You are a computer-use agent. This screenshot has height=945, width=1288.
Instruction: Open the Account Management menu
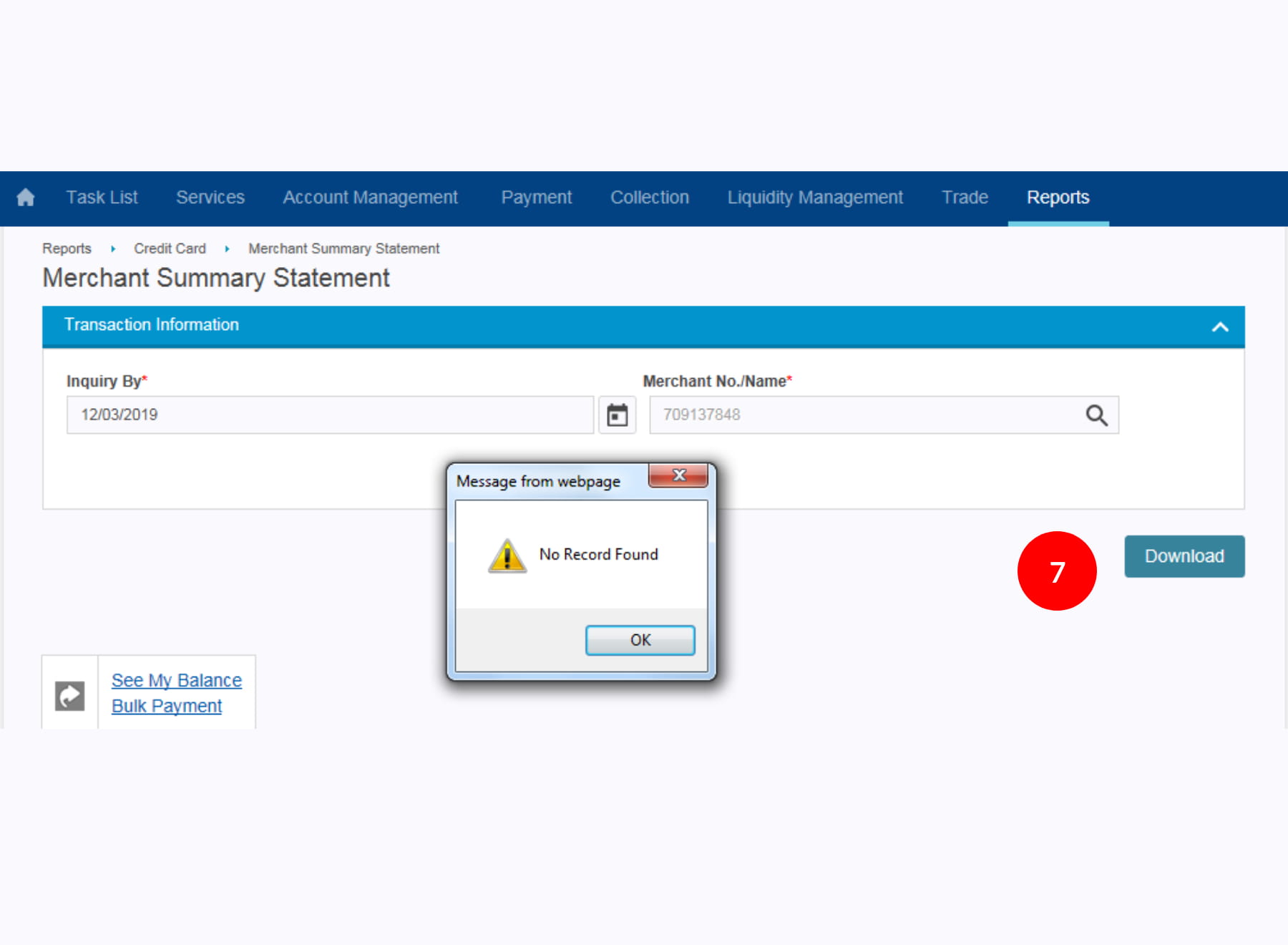(x=370, y=198)
